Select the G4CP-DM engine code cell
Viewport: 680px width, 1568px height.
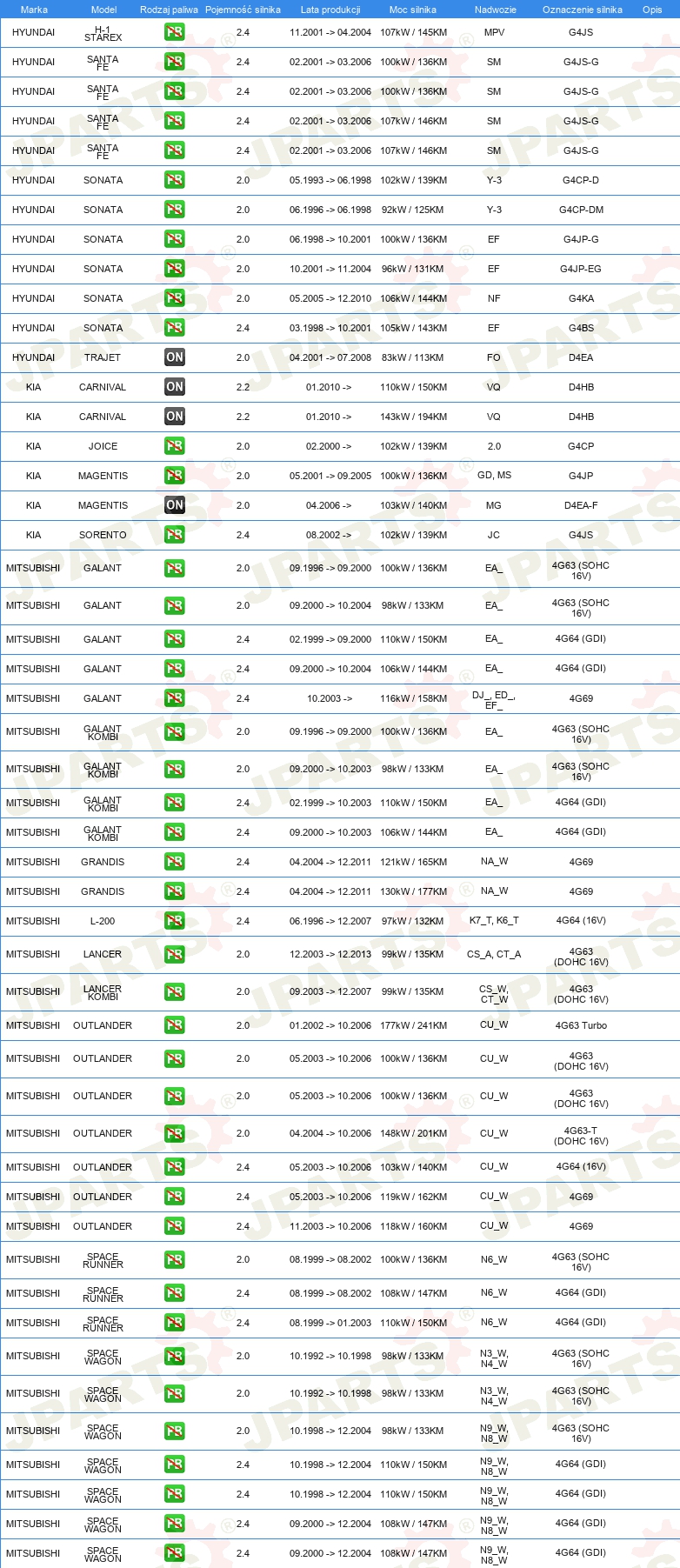[581, 210]
